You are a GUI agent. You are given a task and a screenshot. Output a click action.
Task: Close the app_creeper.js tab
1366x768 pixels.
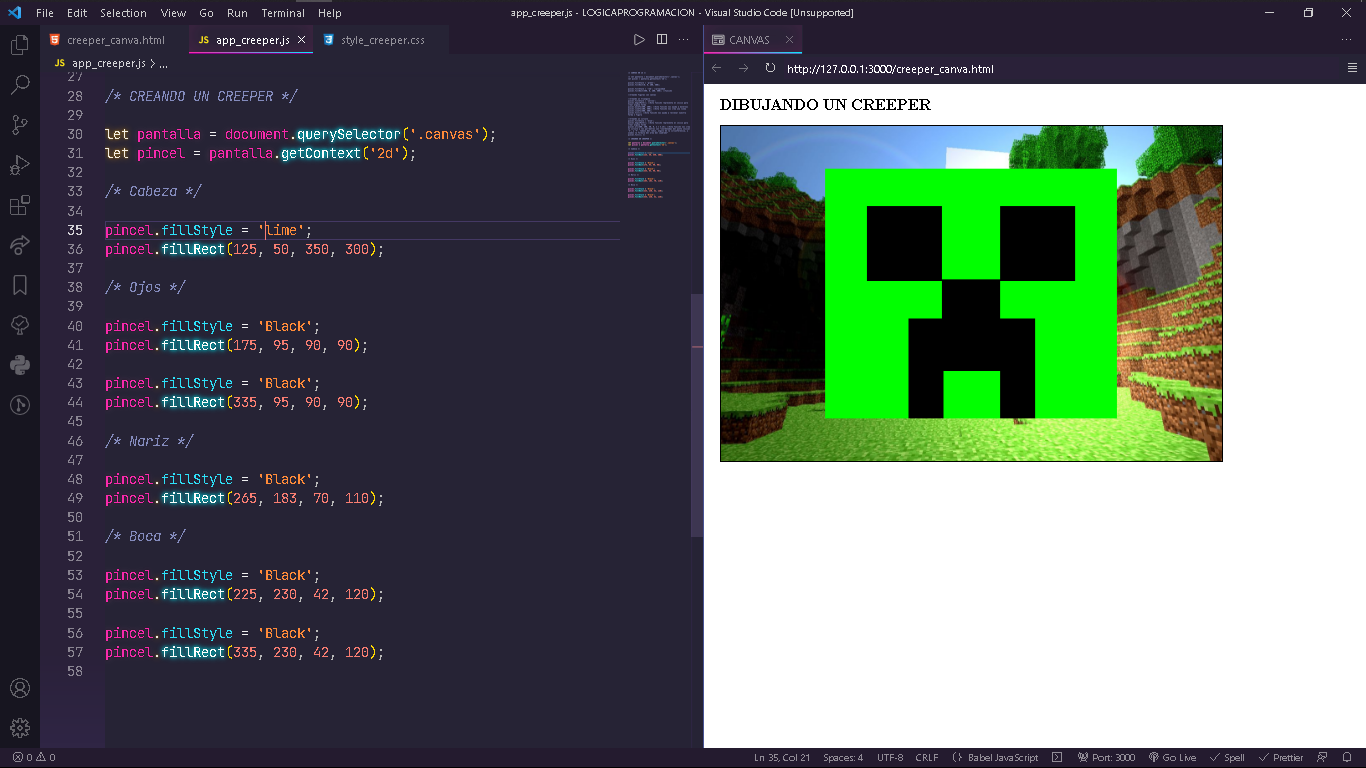click(x=302, y=40)
